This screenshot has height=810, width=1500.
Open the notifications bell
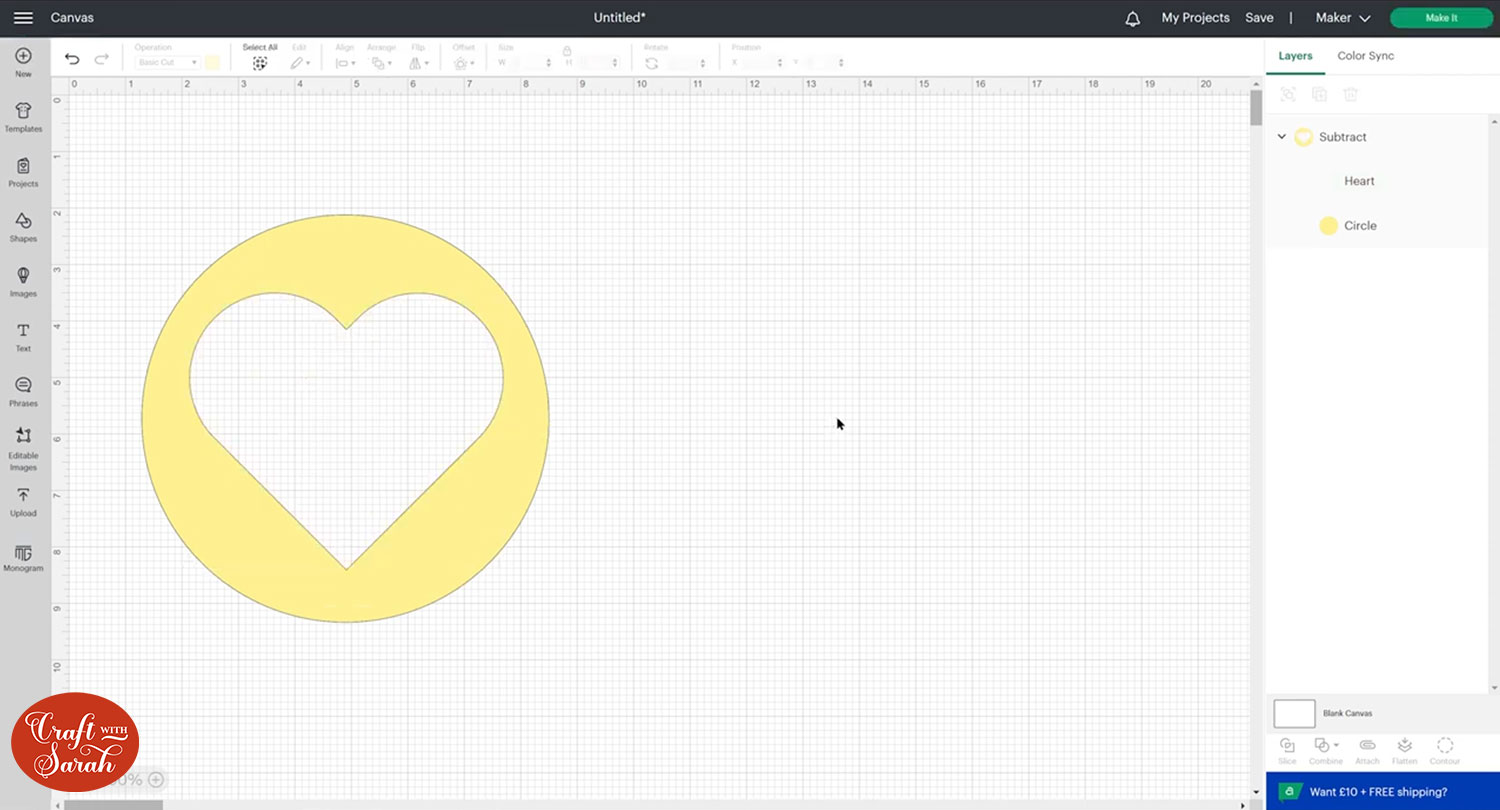point(1133,18)
